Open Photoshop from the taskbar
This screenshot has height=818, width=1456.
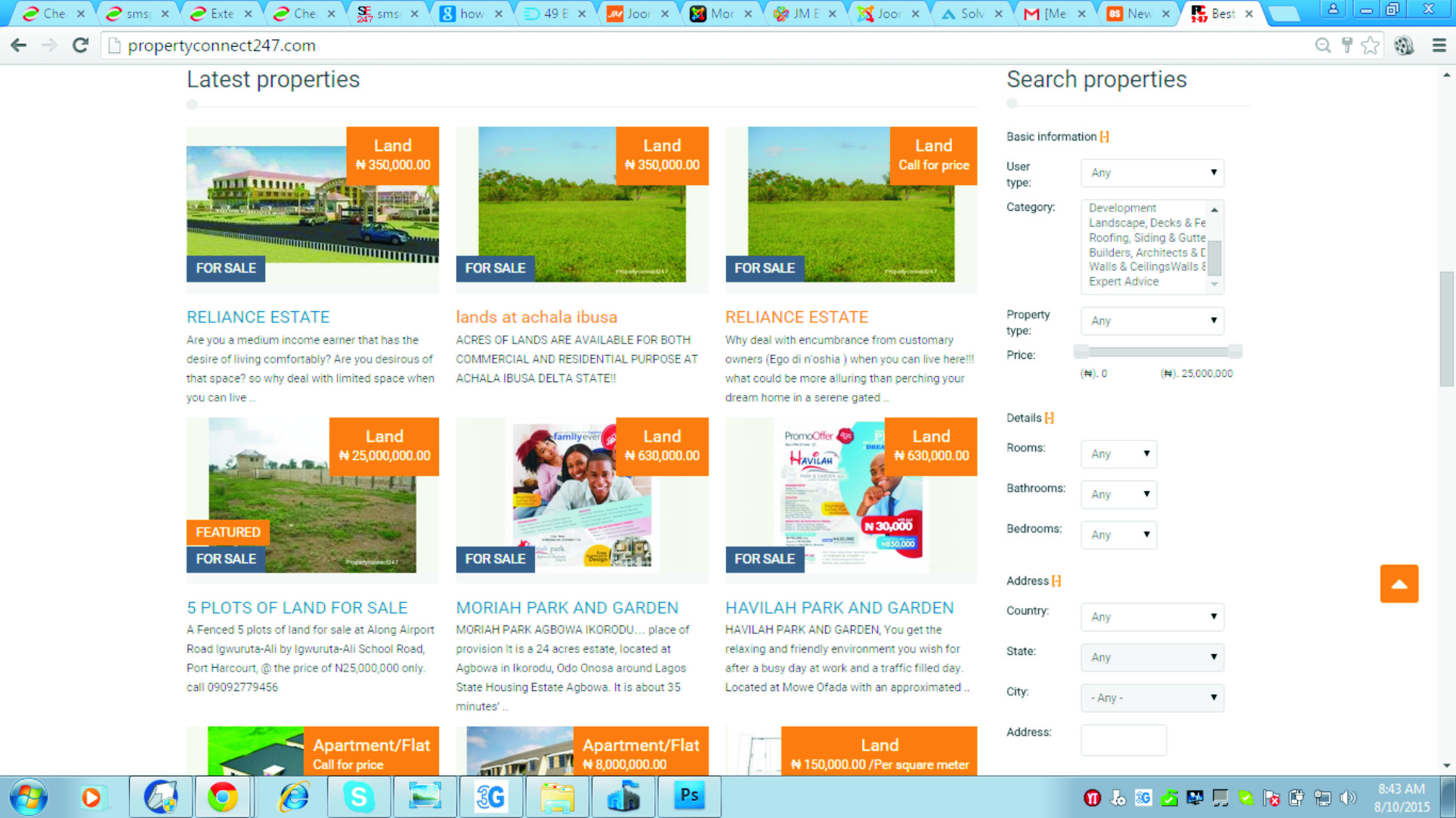pos(689,796)
